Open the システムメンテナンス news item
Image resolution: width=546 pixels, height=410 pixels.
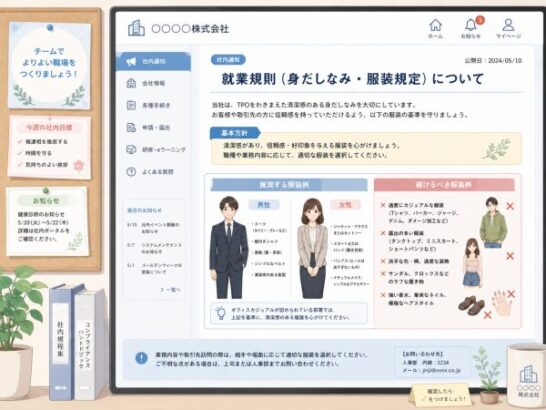[153, 248]
